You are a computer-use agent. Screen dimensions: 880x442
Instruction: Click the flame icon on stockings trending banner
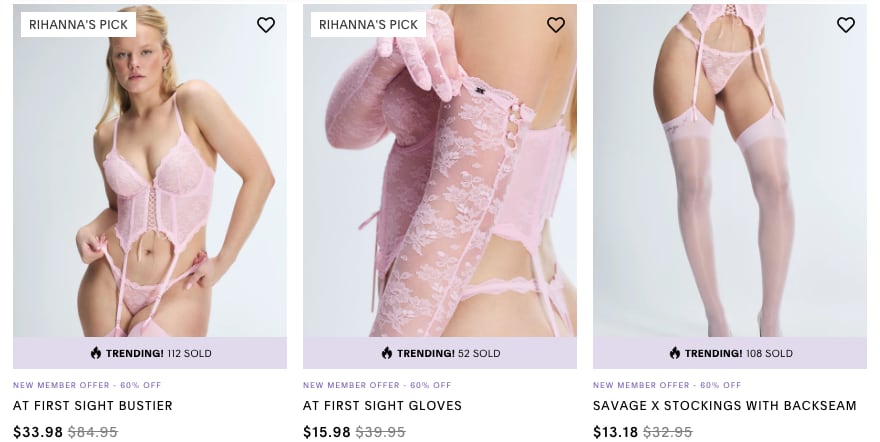click(x=675, y=353)
